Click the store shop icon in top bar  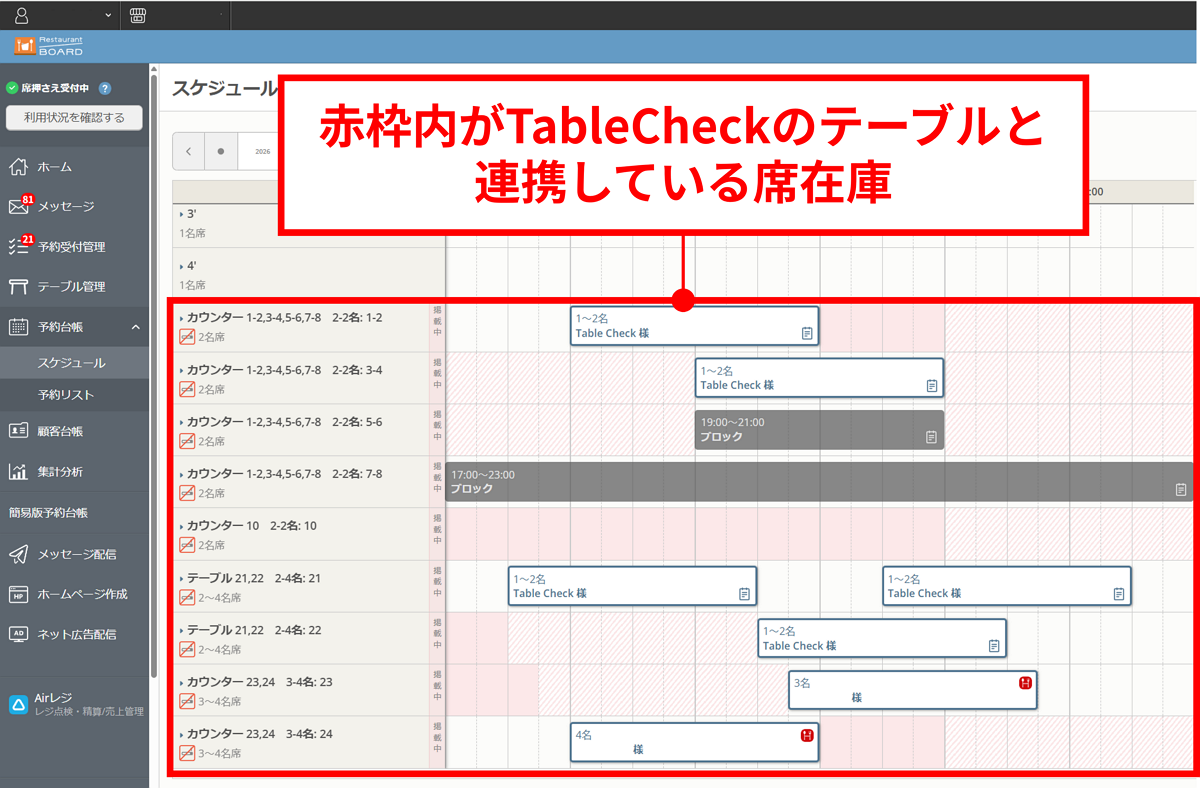138,15
